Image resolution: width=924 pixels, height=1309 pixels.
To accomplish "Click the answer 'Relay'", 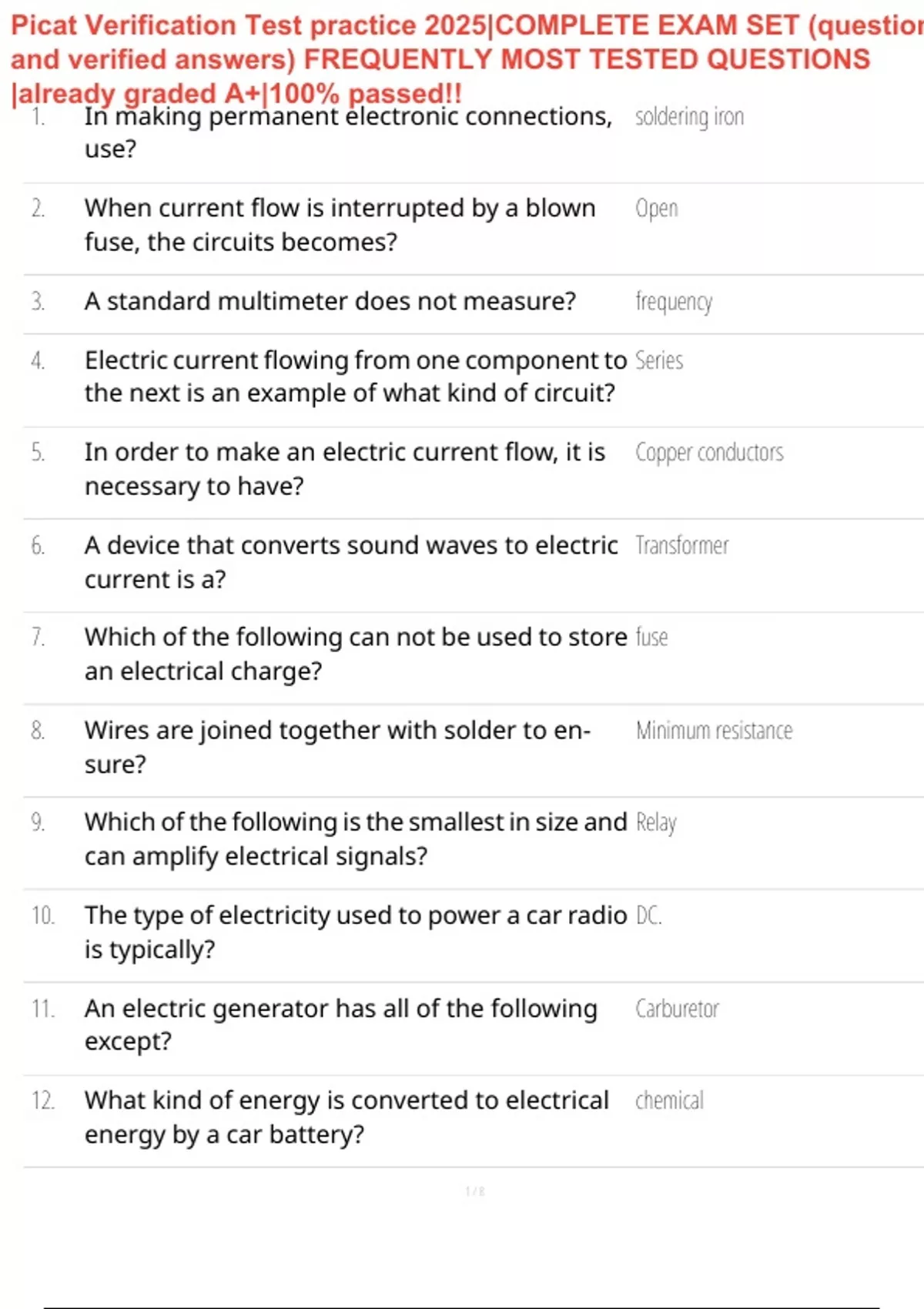I will point(656,823).
